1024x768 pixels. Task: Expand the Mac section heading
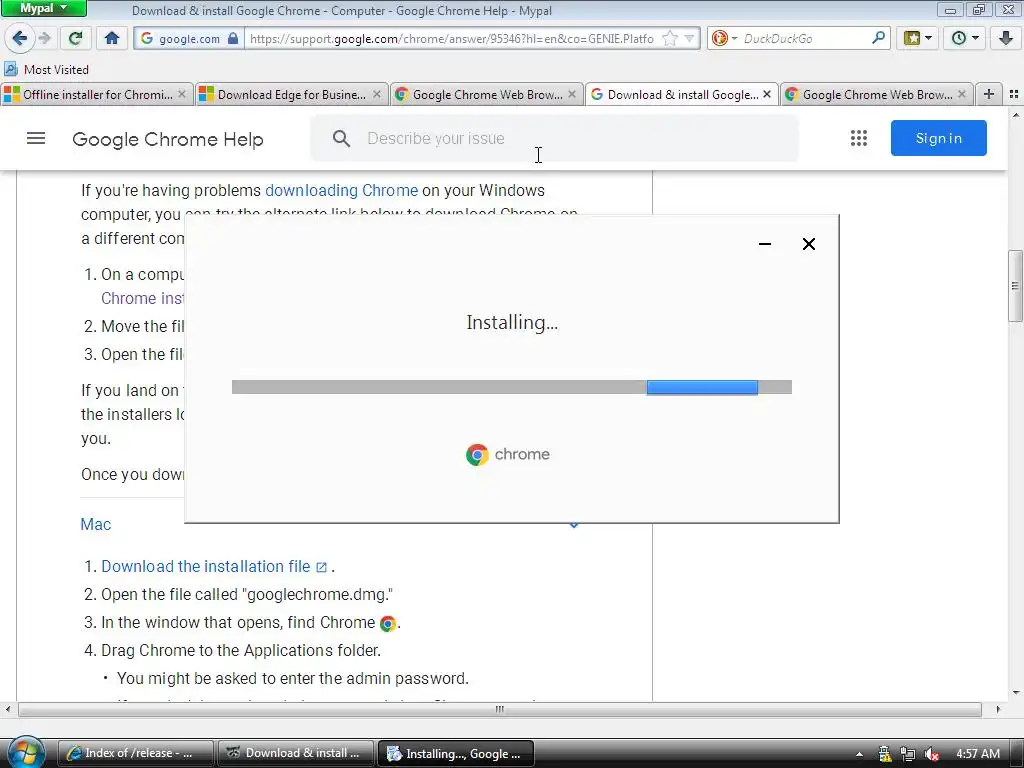[x=95, y=524]
